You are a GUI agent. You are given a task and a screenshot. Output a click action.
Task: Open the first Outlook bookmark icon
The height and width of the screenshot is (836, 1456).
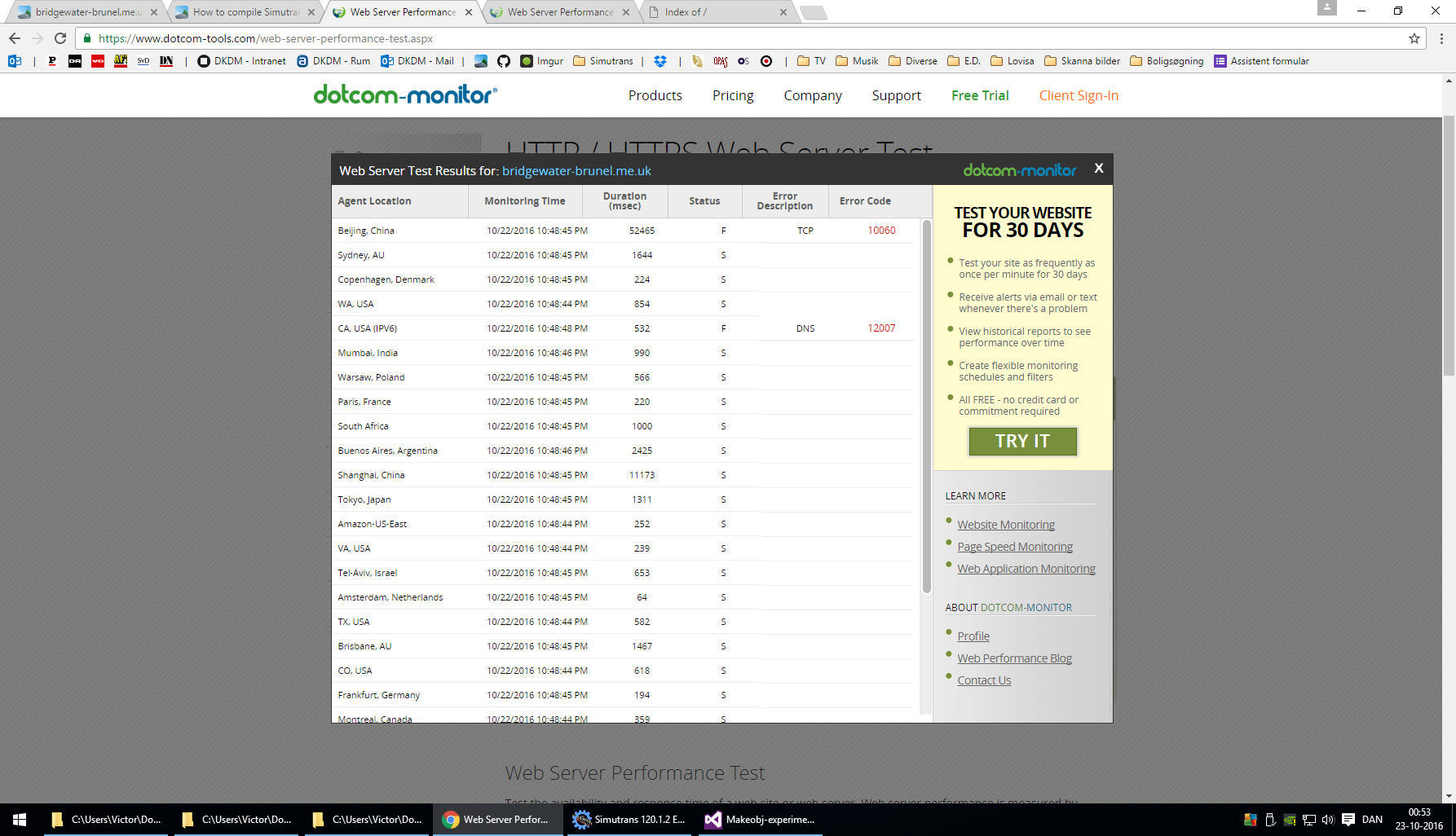pos(15,61)
